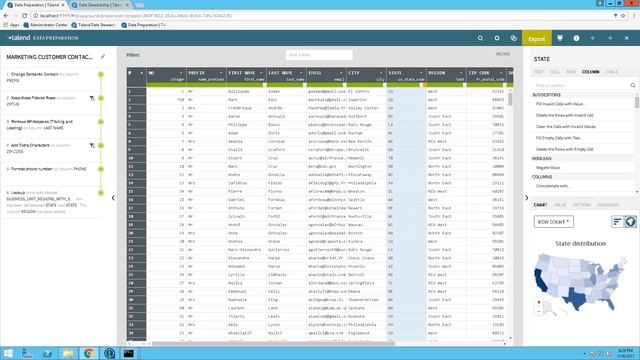Switch to ROW functions tab
Image resolution: width=640 pixels, height=360 pixels.
point(571,72)
